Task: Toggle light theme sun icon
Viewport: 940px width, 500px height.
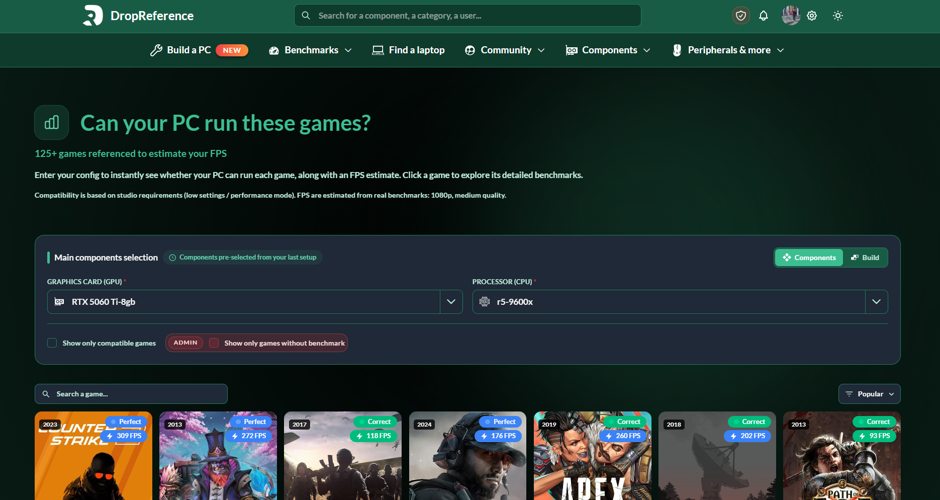Action: coord(837,16)
